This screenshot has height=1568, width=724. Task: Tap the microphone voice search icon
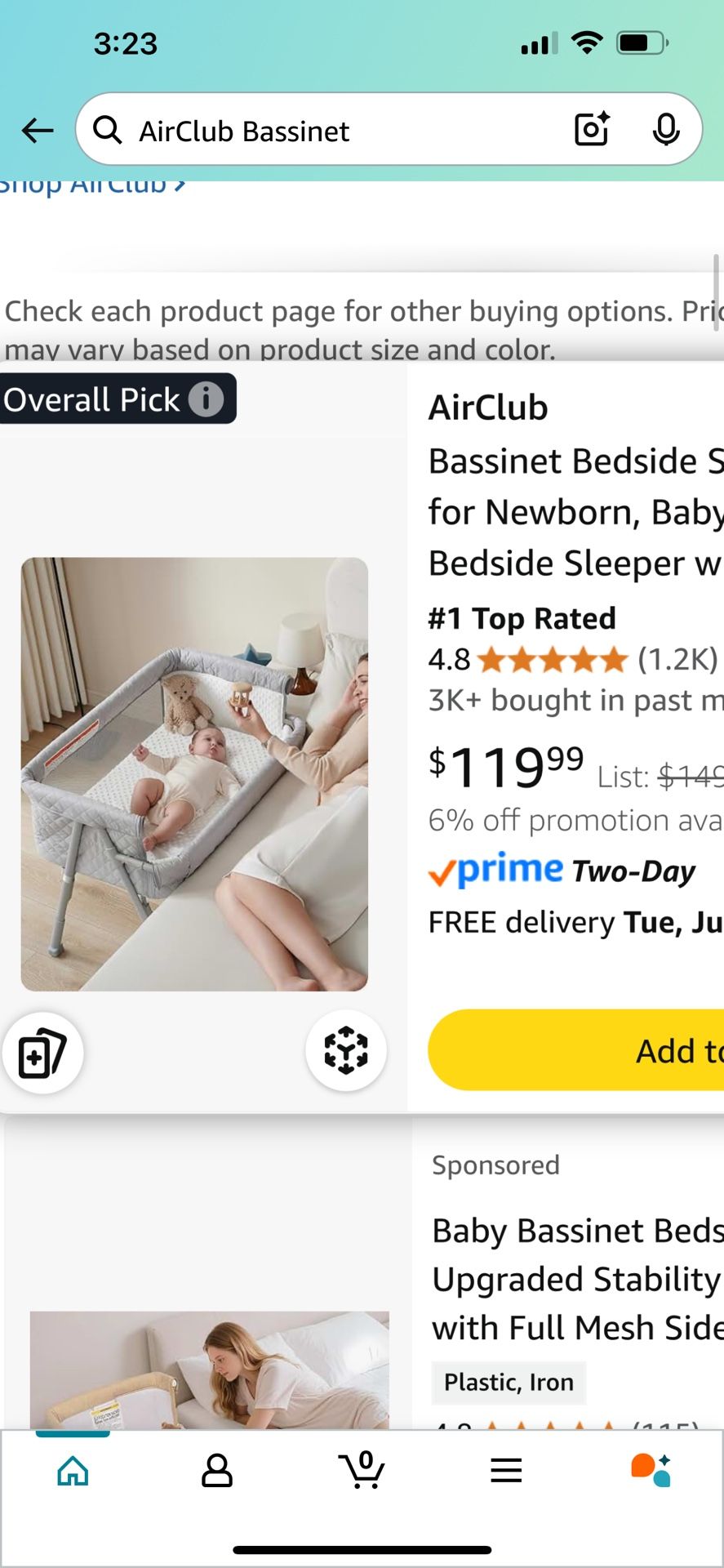coord(666,130)
